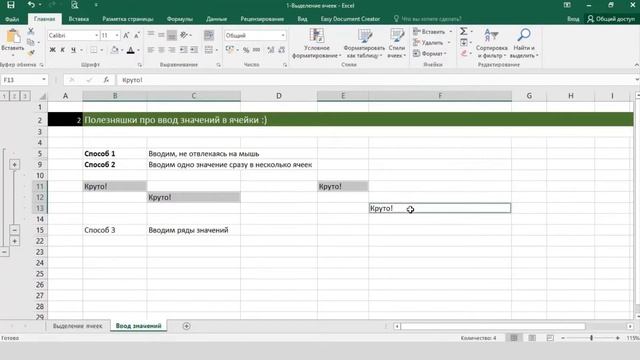Toggle middle vertical alignment

coord(161,35)
